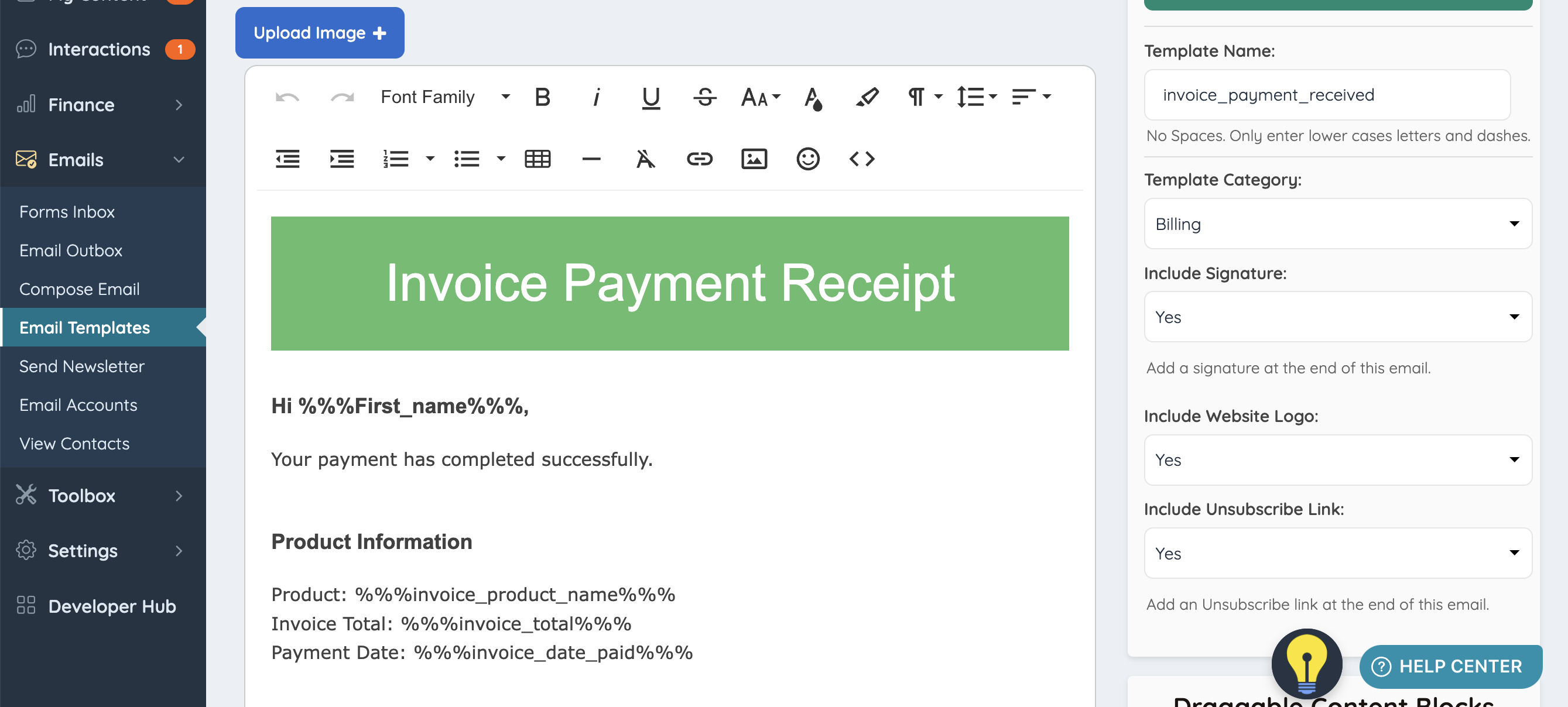Toggle bold formatting in the editor

[x=542, y=97]
